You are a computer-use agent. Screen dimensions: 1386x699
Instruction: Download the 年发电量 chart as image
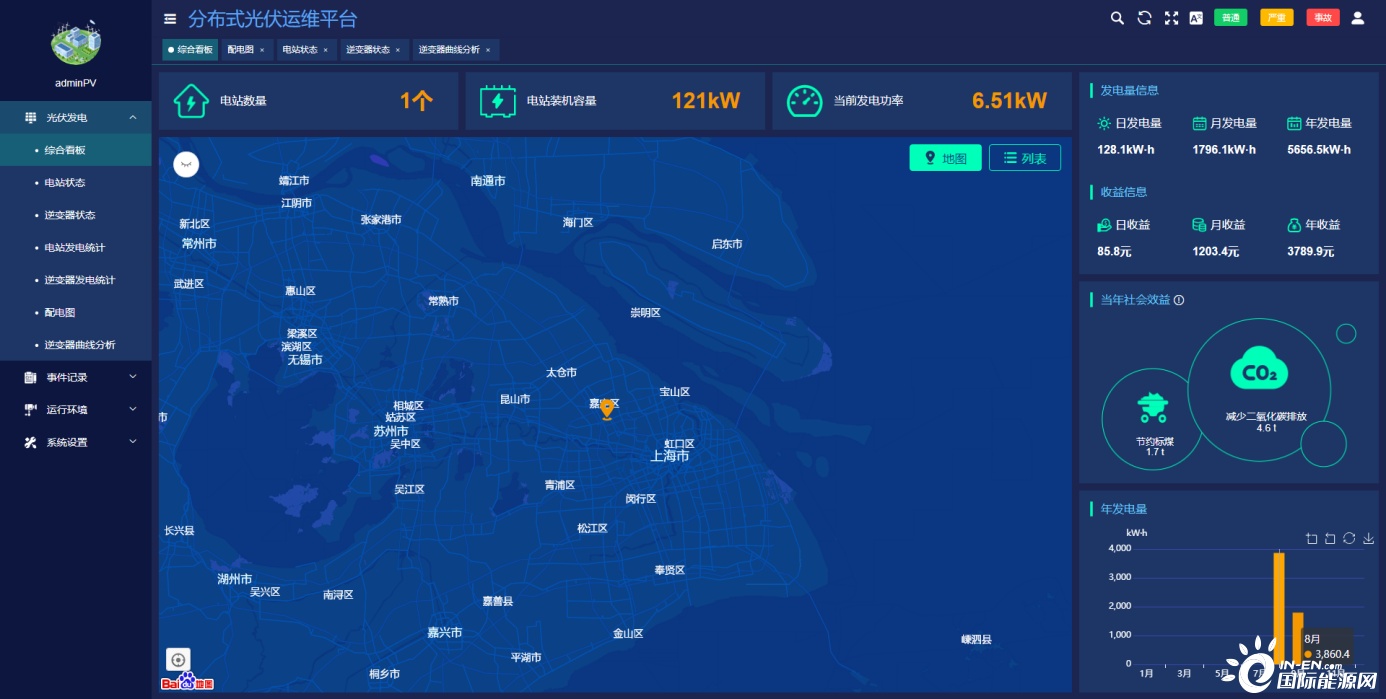click(1369, 539)
